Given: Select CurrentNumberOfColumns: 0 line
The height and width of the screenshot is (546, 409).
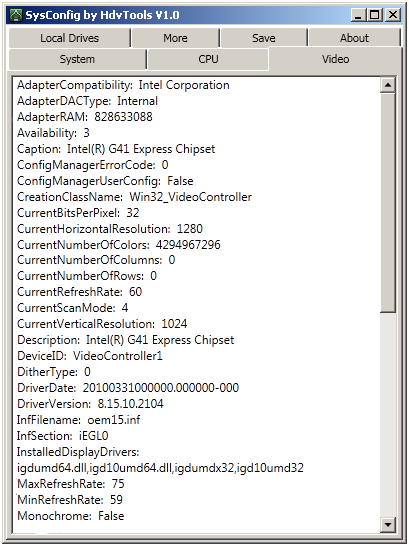Looking at the screenshot, I should [96, 260].
